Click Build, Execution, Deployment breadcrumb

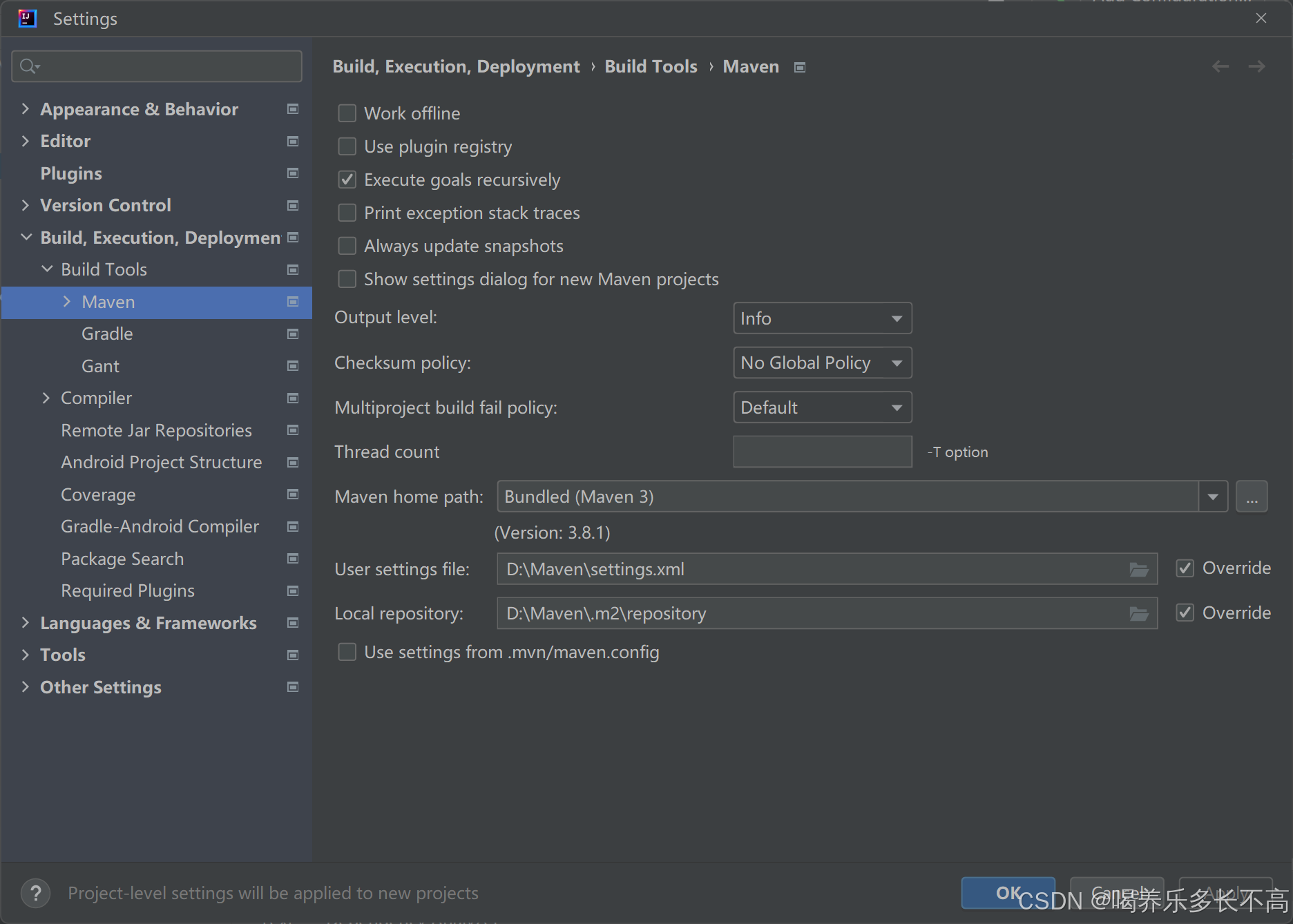point(456,66)
